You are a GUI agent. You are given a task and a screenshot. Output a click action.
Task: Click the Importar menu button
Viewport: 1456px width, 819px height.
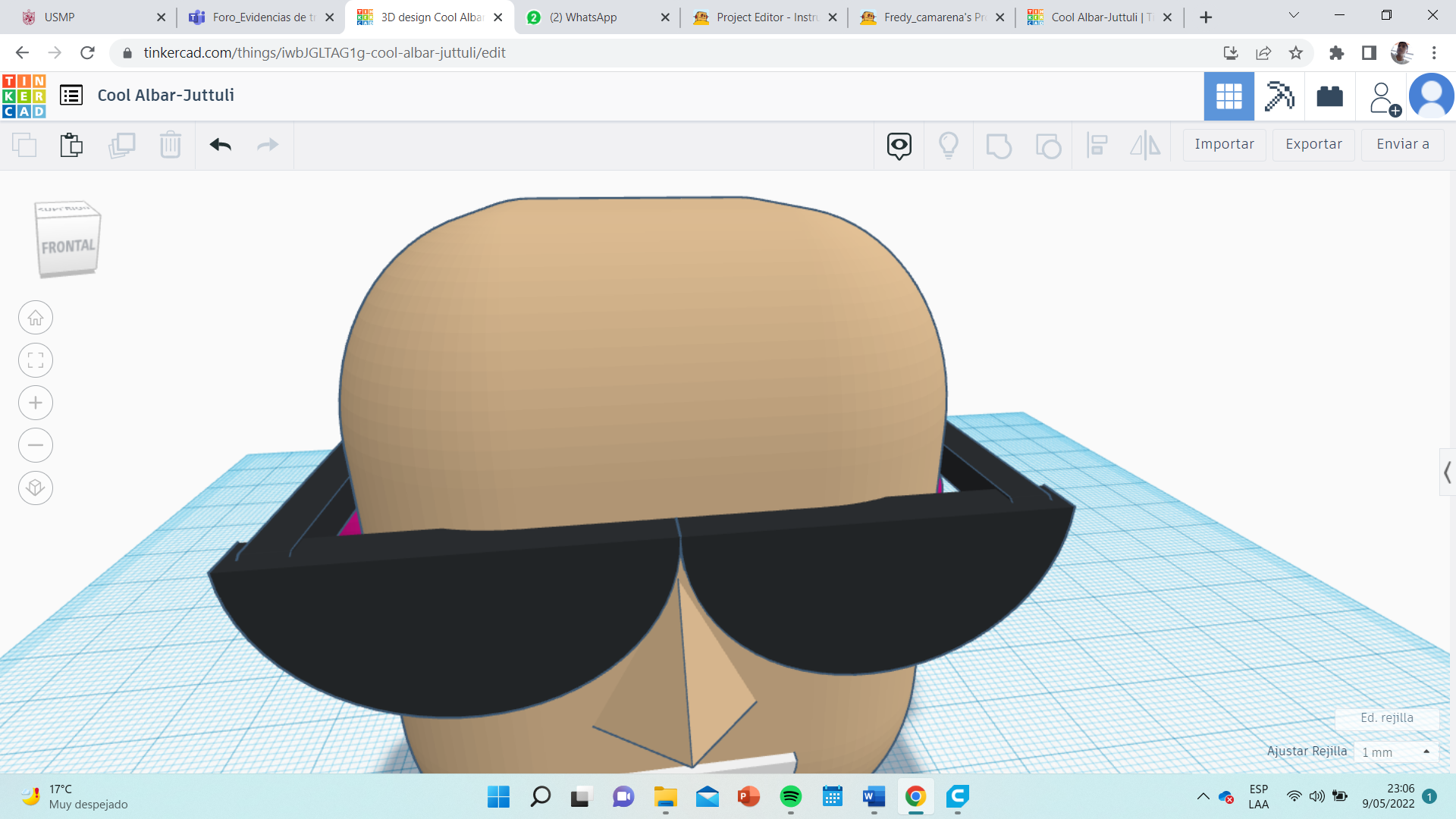pyautogui.click(x=1225, y=144)
